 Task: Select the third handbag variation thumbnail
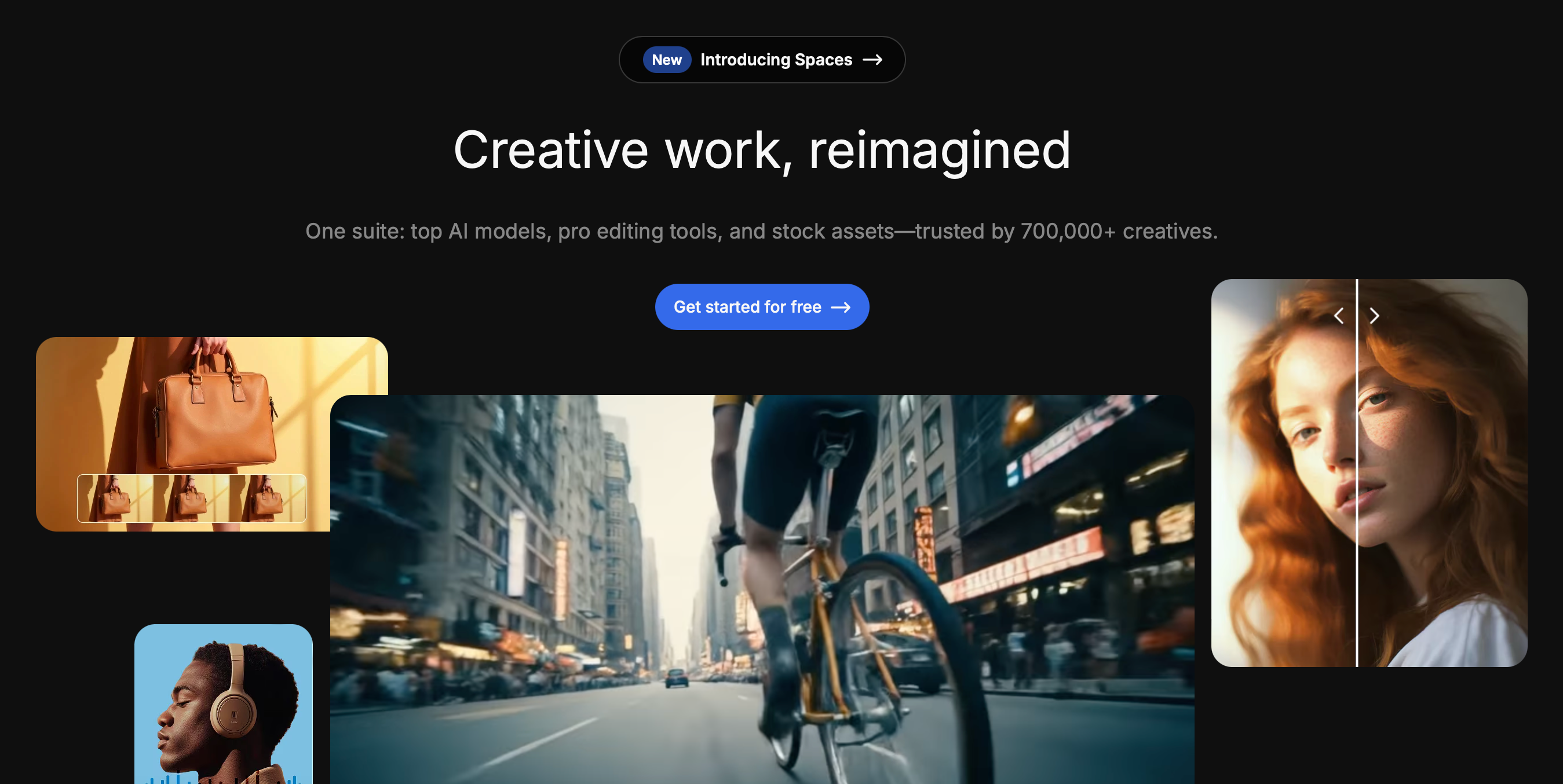click(268, 499)
